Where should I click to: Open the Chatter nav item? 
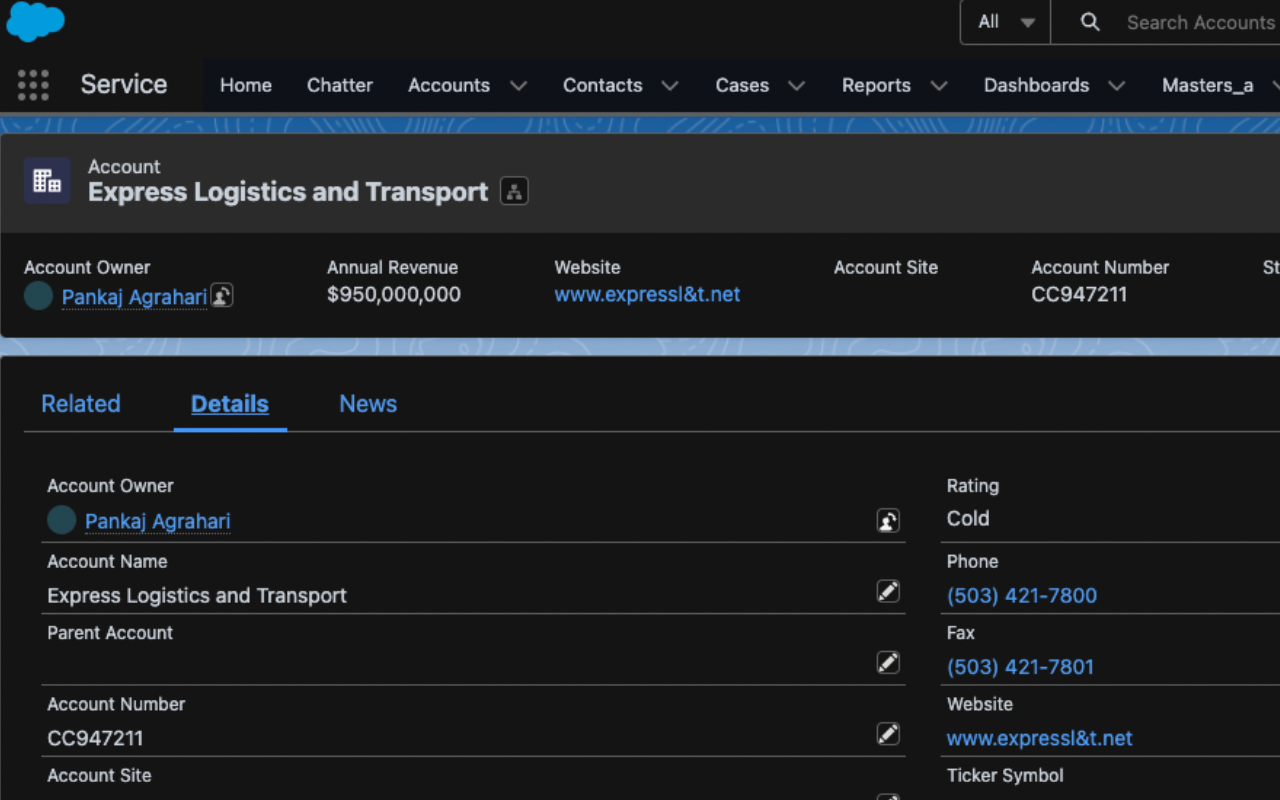340,85
